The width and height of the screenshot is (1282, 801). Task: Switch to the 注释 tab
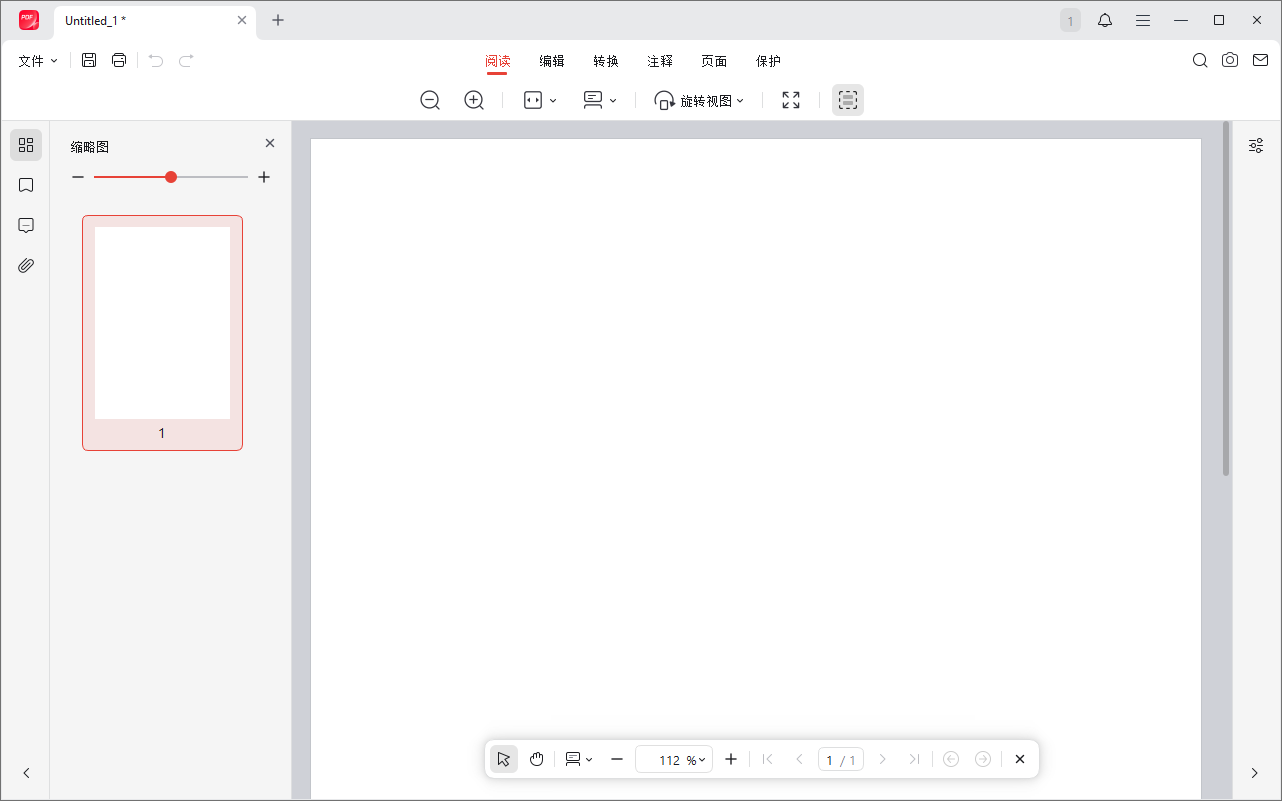[x=660, y=61]
